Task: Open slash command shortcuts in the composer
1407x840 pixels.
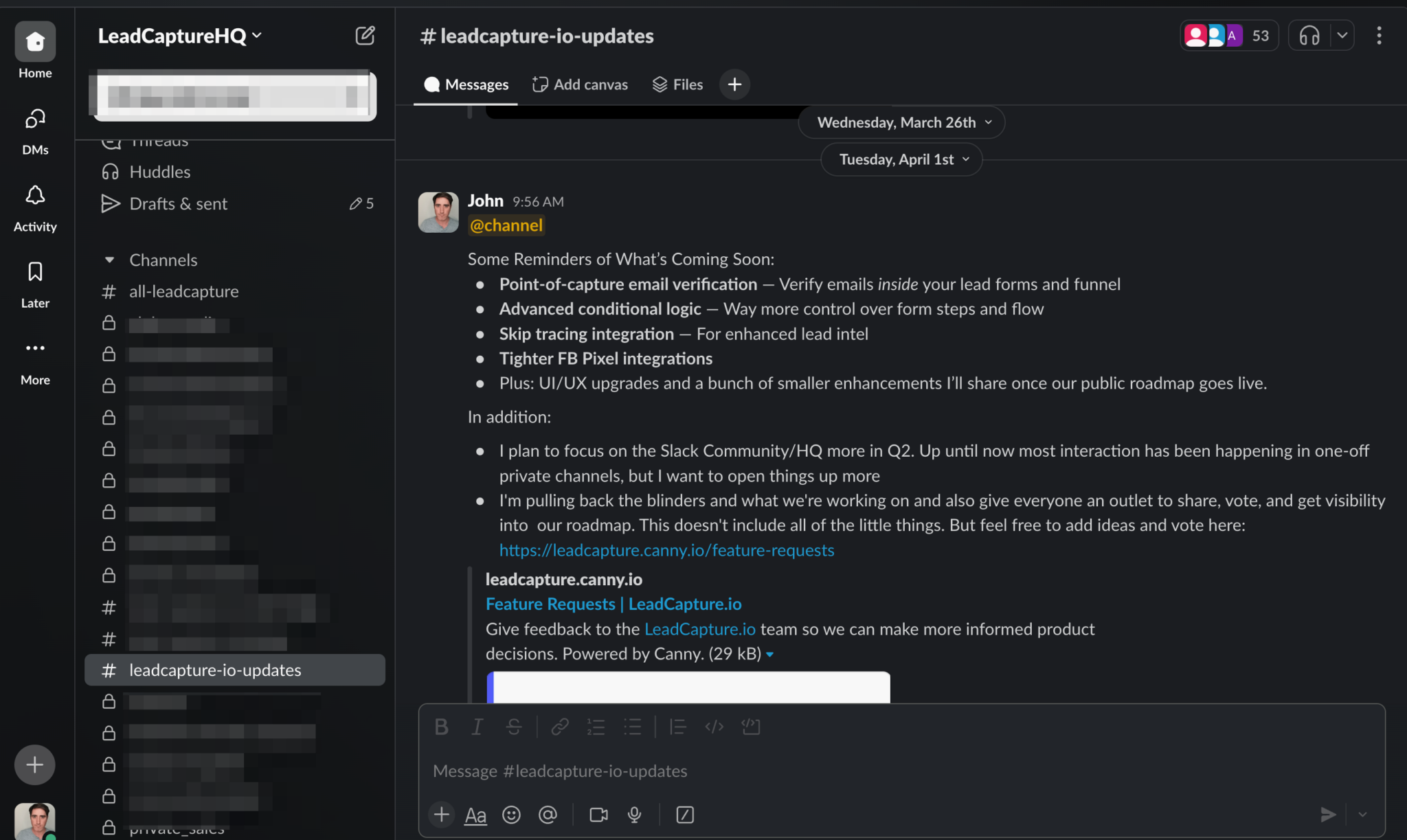Action: tap(685, 815)
